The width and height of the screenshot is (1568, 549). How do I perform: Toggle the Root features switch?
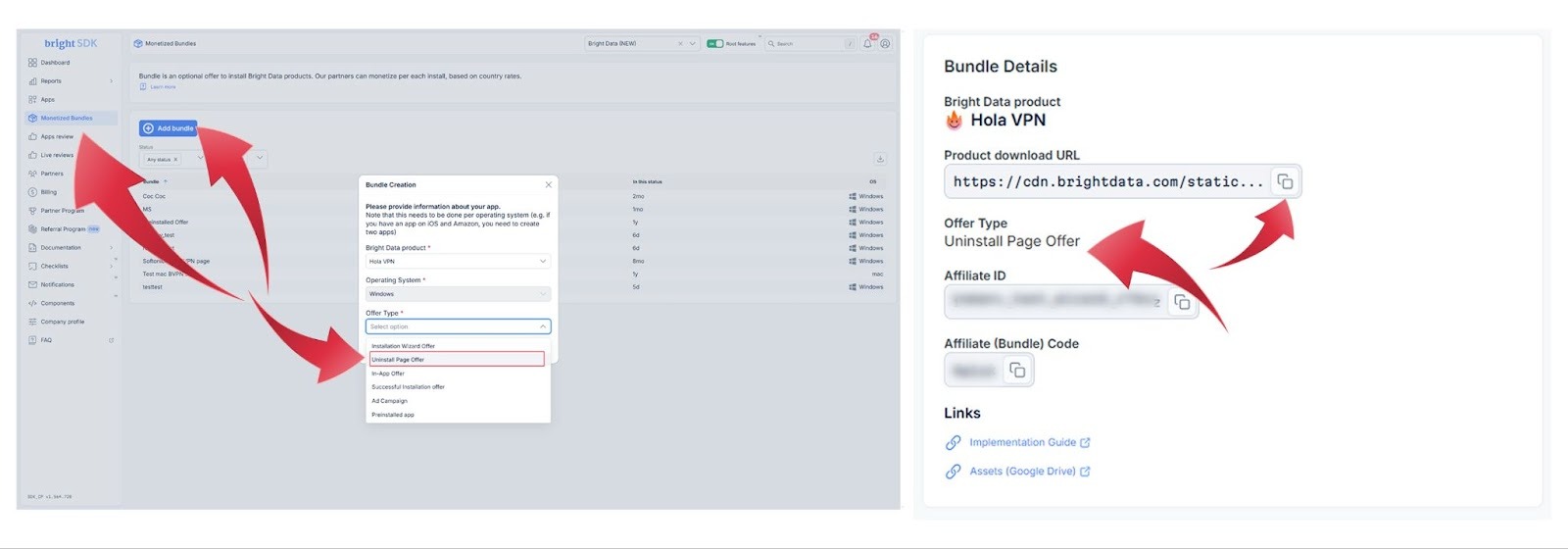point(715,44)
